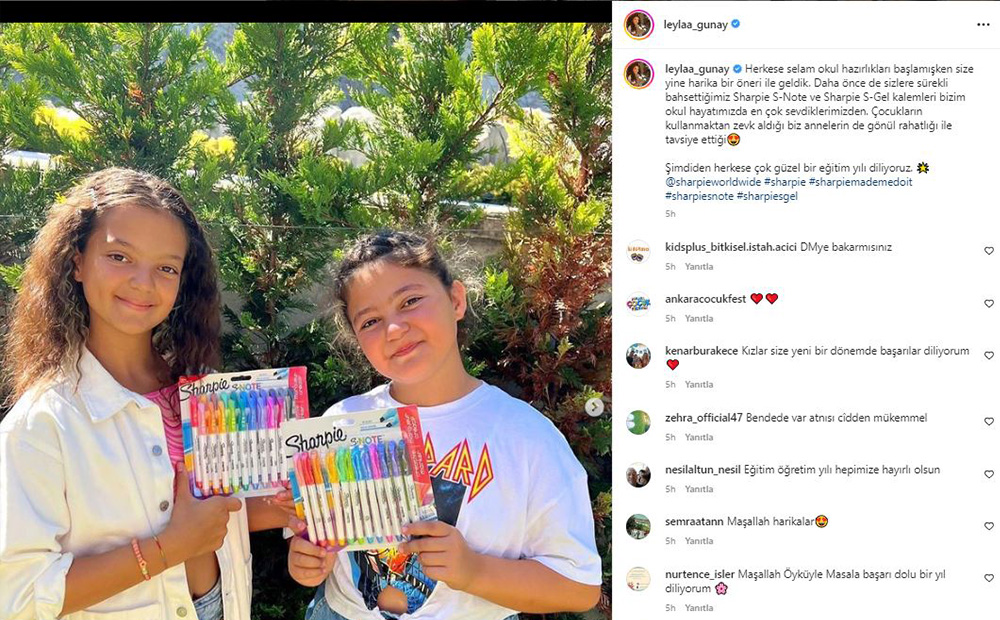Open the kenarburakece profile avatar

(638, 356)
